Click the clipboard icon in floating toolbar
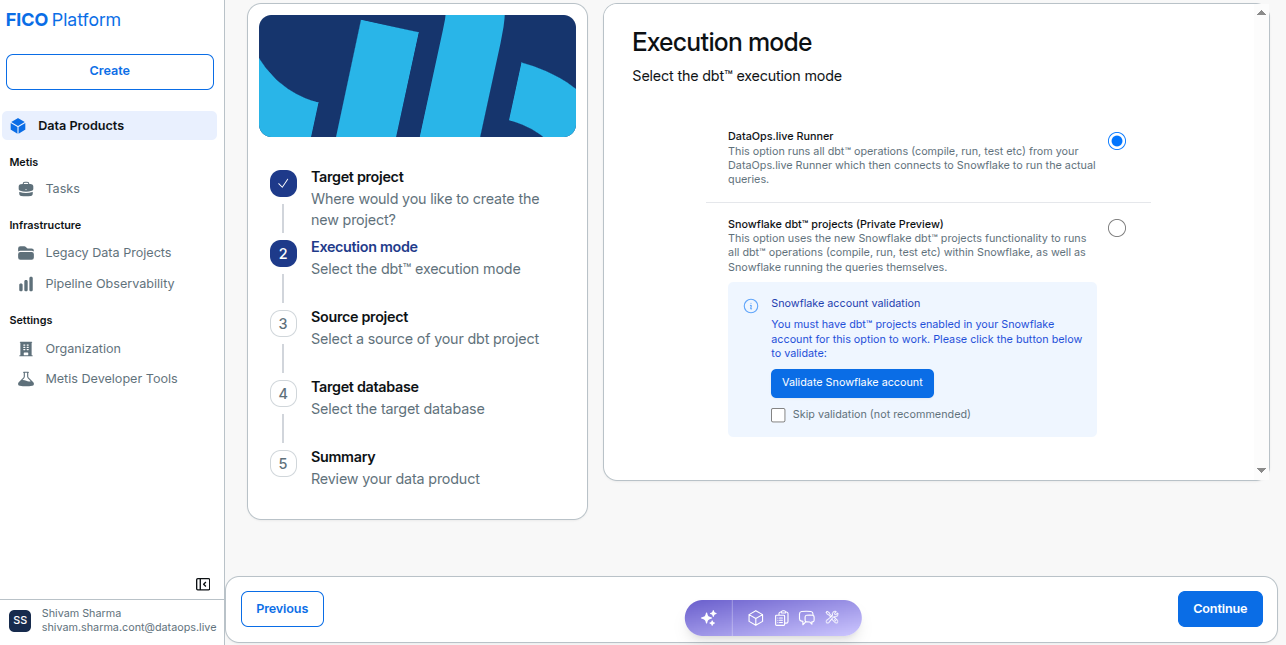Image resolution: width=1286 pixels, height=645 pixels. pyautogui.click(x=782, y=618)
